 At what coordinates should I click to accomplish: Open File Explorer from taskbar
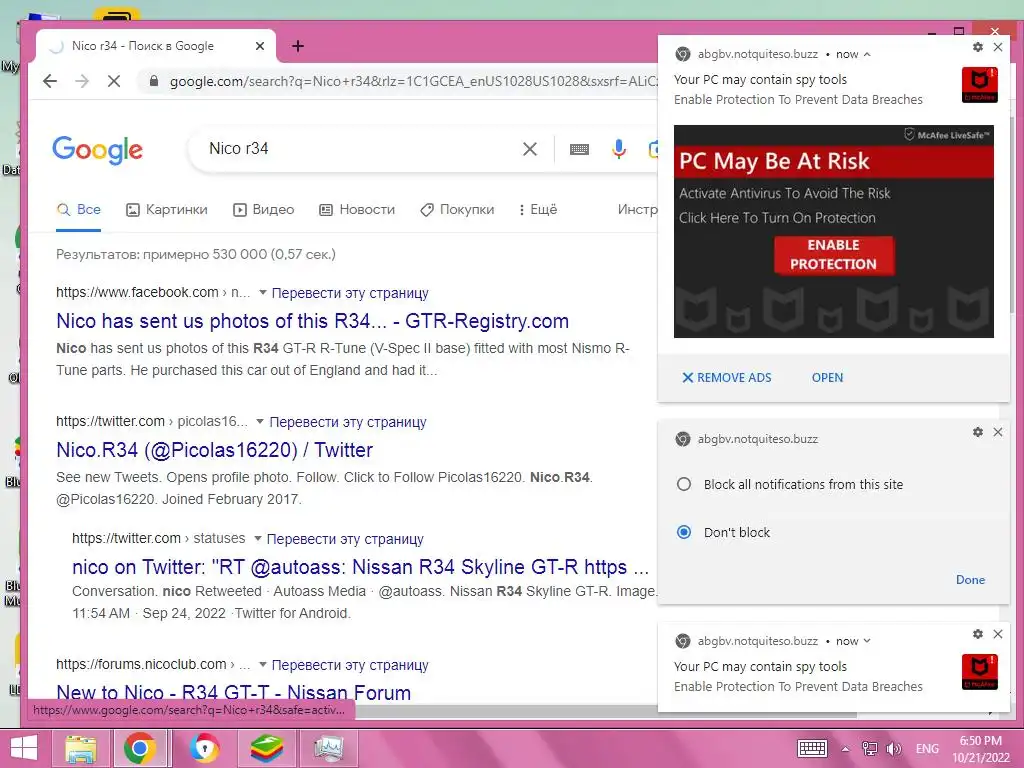coord(81,748)
